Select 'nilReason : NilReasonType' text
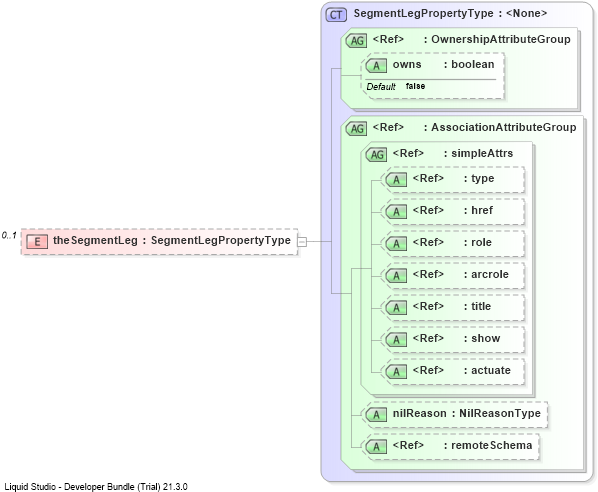This screenshot has width=598, height=492. [x=467, y=414]
